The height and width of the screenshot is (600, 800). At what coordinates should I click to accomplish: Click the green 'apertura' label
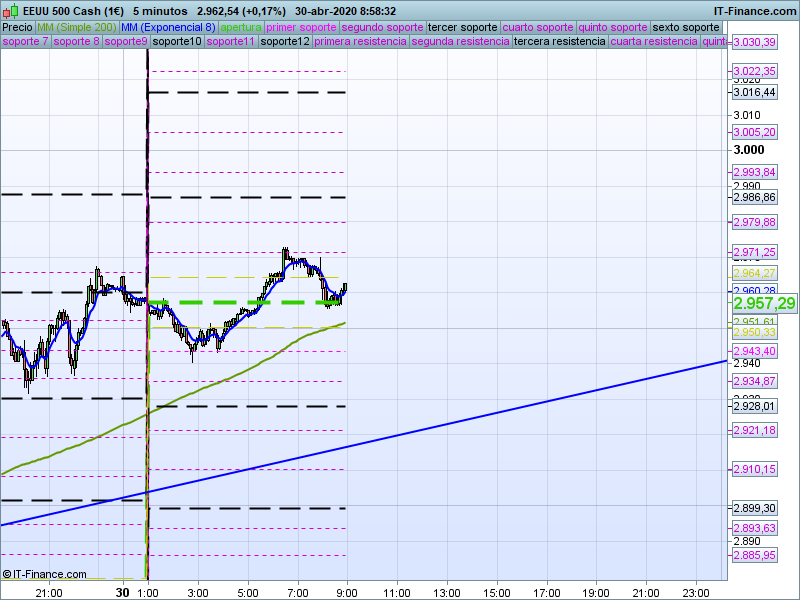[x=241, y=27]
